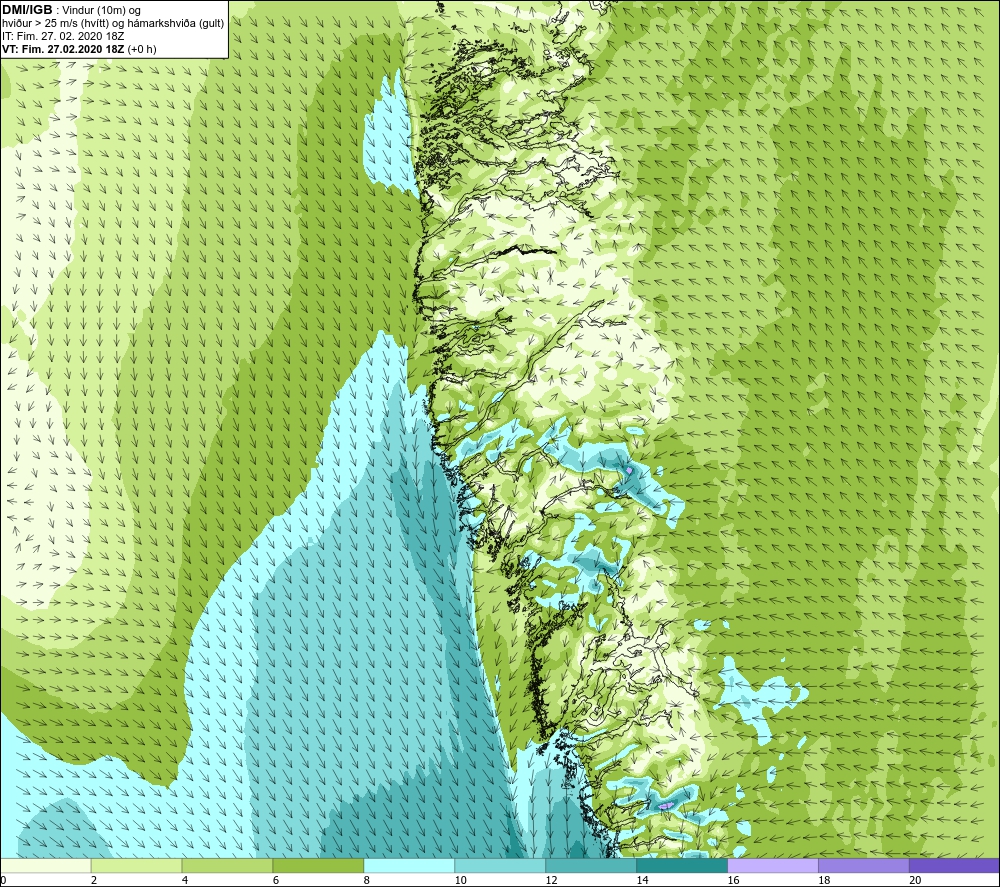The height and width of the screenshot is (887, 1000).
Task: Click the 8–10 m/s pale cyan legend swatch
Action: (409, 866)
